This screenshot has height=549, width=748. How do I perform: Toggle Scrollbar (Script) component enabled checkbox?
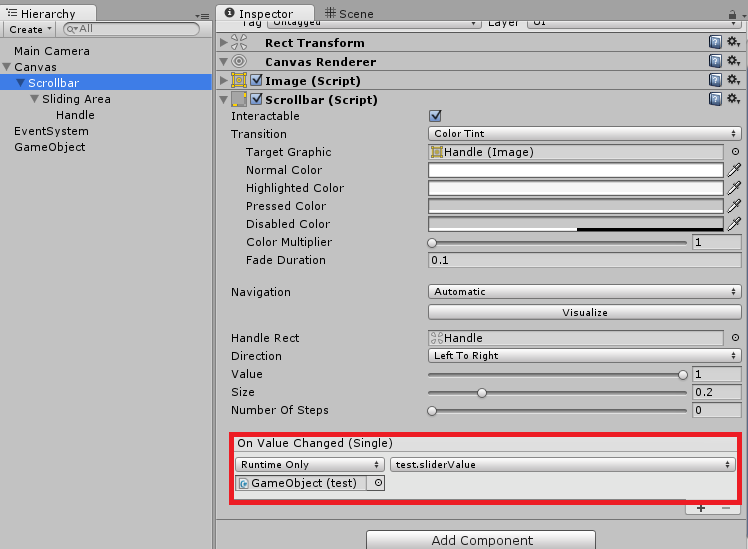tap(256, 99)
